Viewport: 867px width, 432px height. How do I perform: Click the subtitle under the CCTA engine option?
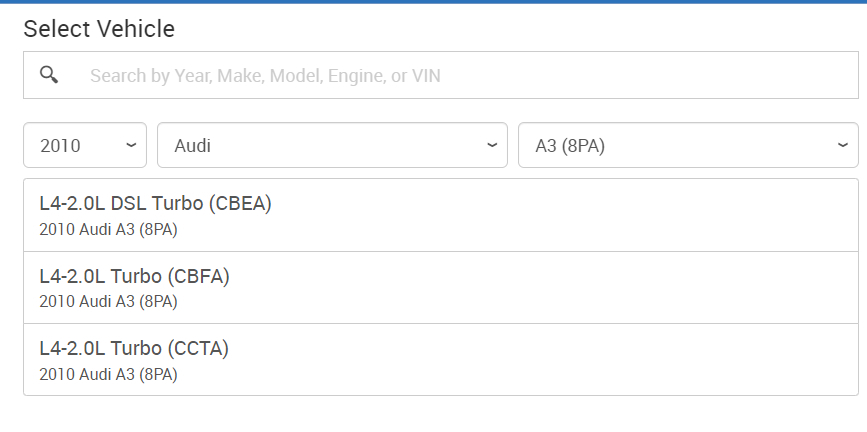tap(108, 374)
